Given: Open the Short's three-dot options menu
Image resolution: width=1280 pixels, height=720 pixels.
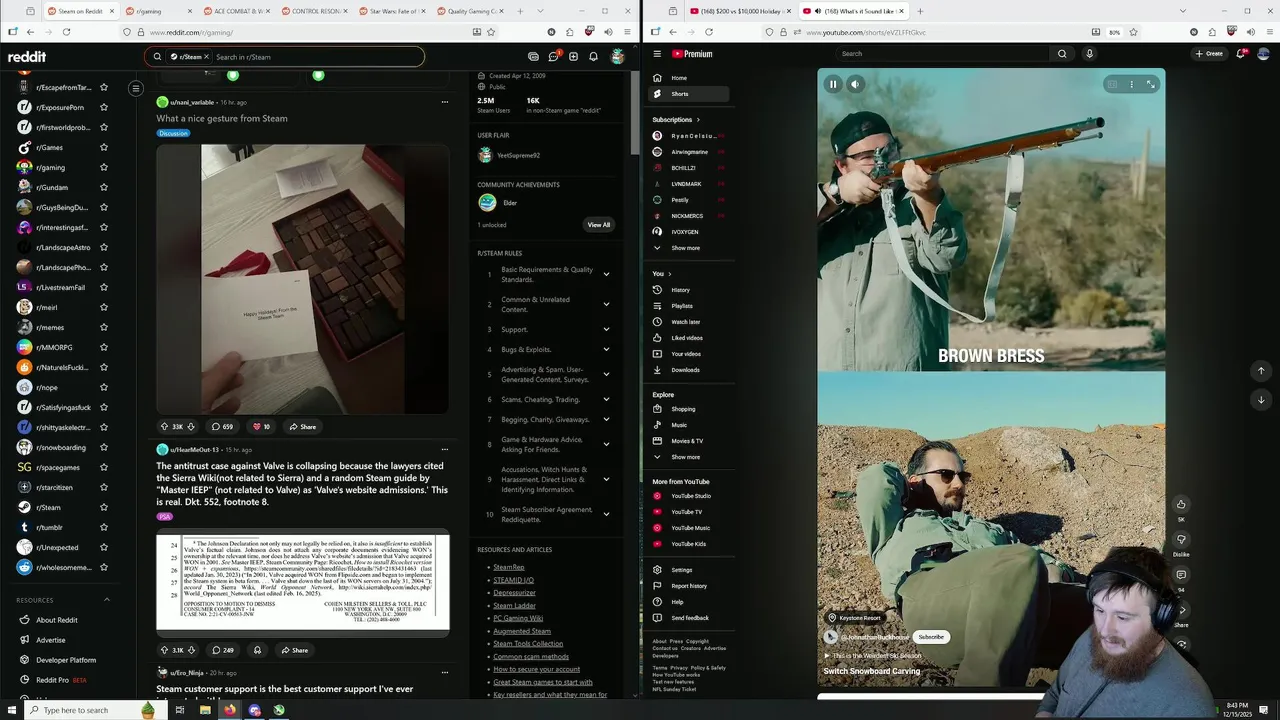Looking at the screenshot, I should tap(1132, 85).
